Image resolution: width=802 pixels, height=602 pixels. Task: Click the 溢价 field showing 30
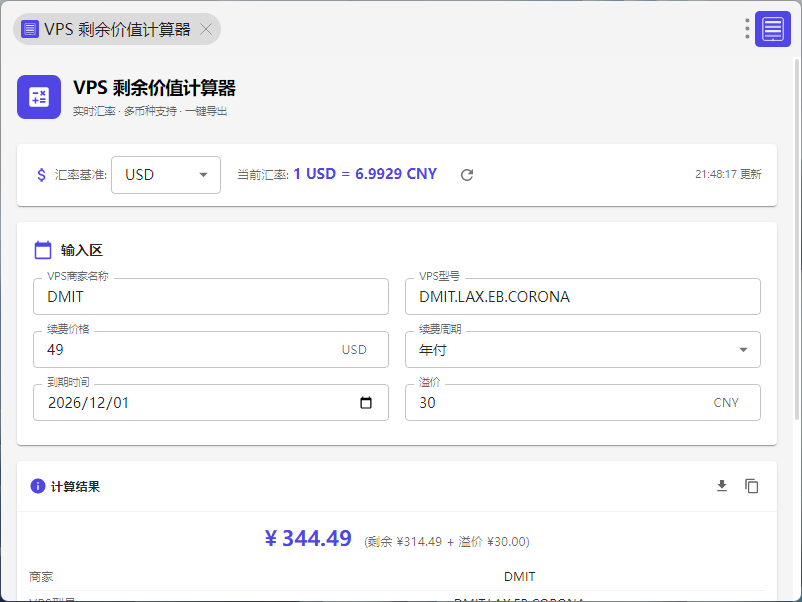tap(560, 403)
